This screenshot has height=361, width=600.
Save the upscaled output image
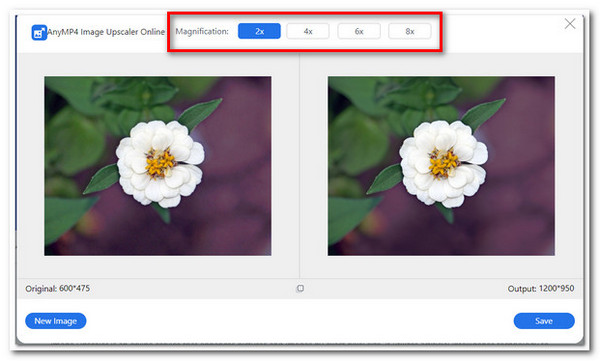click(x=544, y=321)
